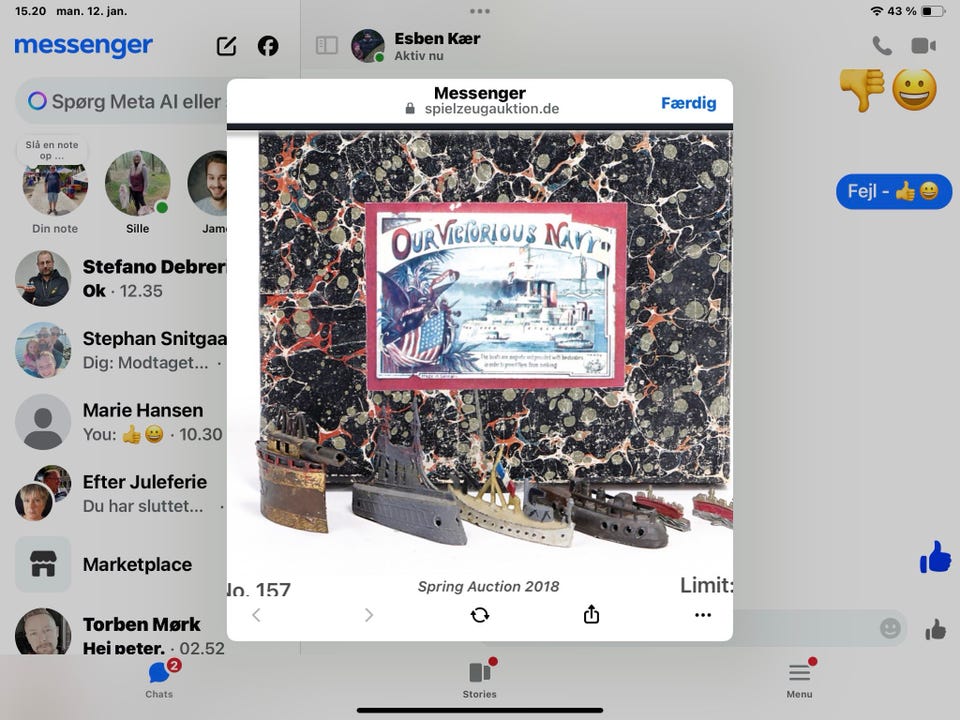
Task: Tap the emoji picker smiley icon
Action: coord(890,628)
